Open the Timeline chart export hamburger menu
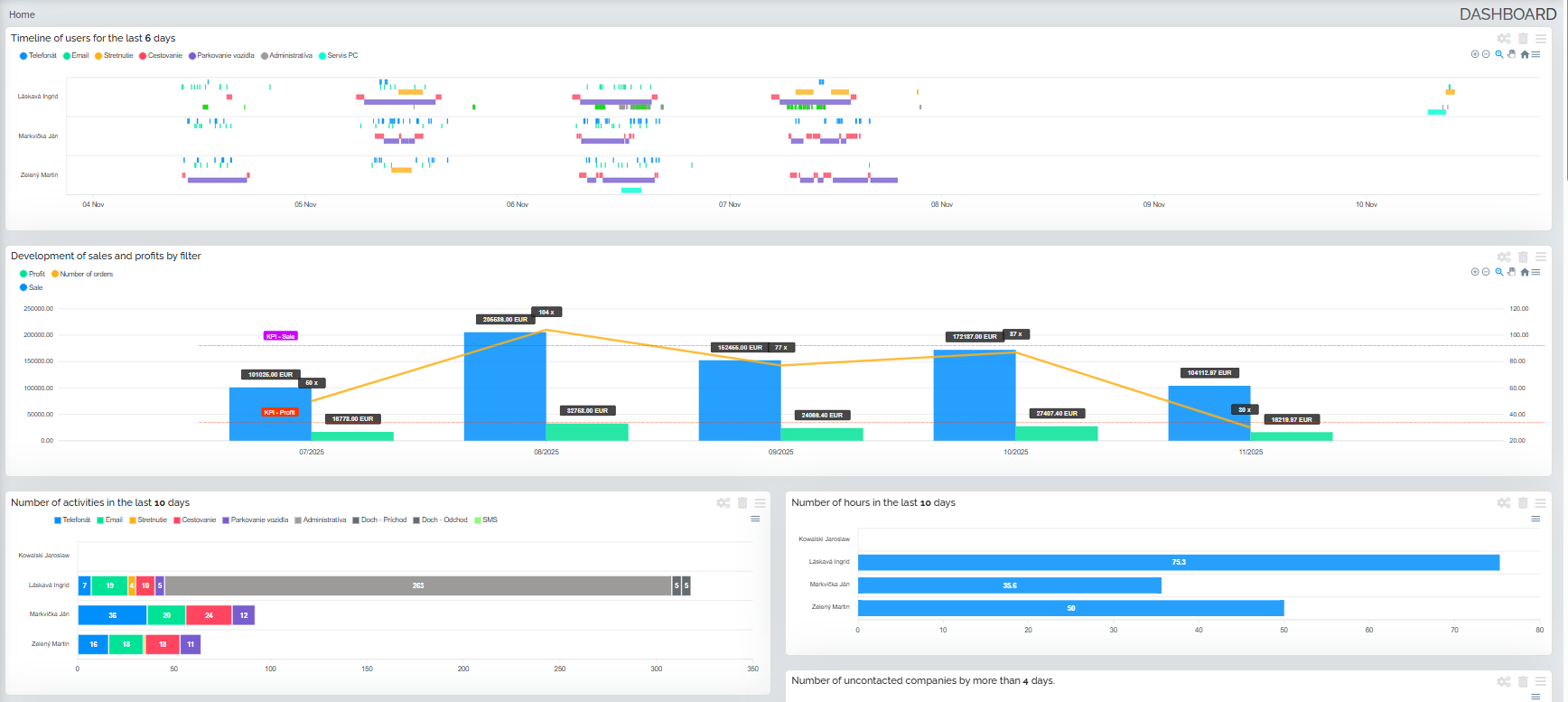This screenshot has height=702, width=1568. (1535, 54)
